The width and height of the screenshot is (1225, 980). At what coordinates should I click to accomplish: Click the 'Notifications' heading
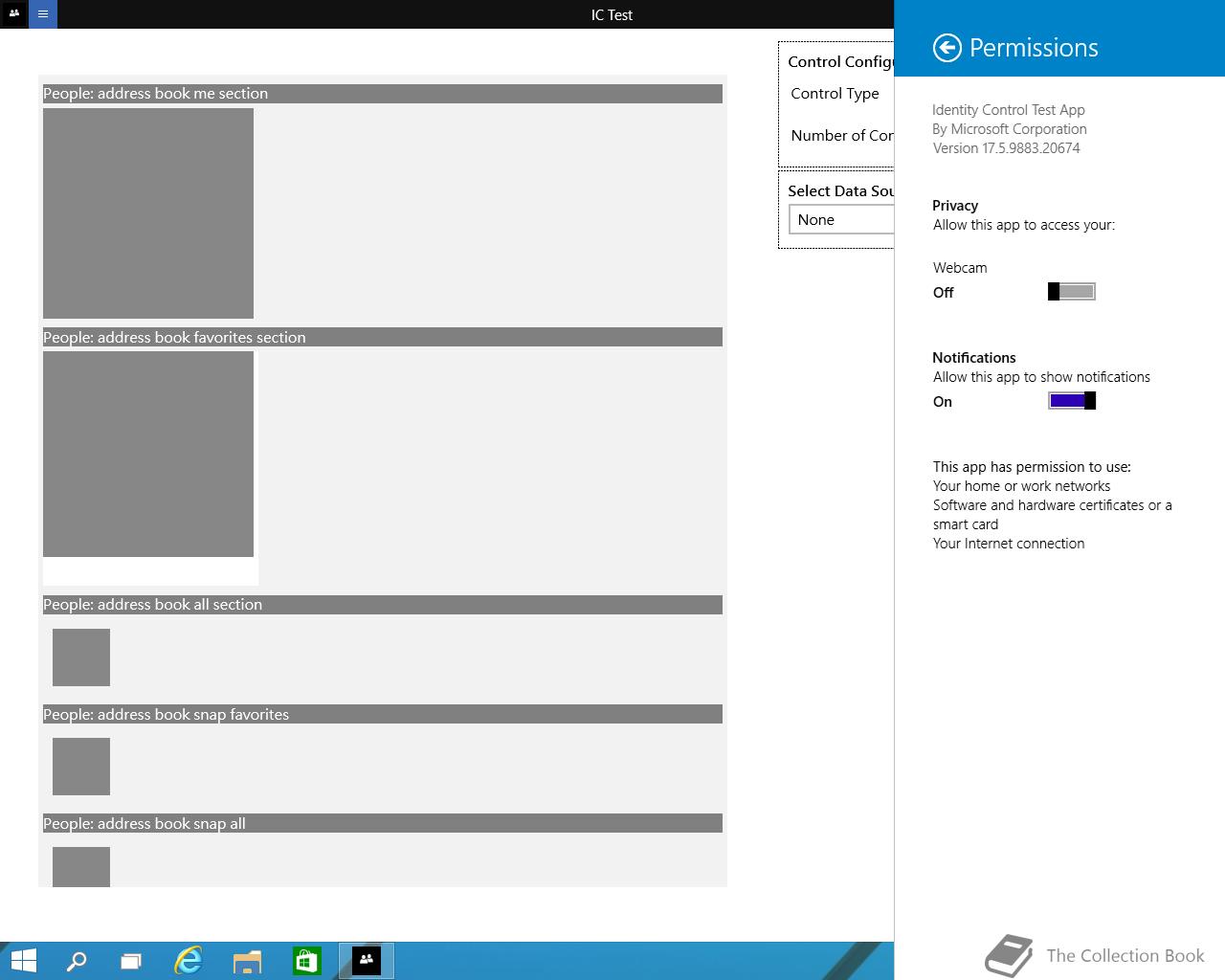point(974,358)
